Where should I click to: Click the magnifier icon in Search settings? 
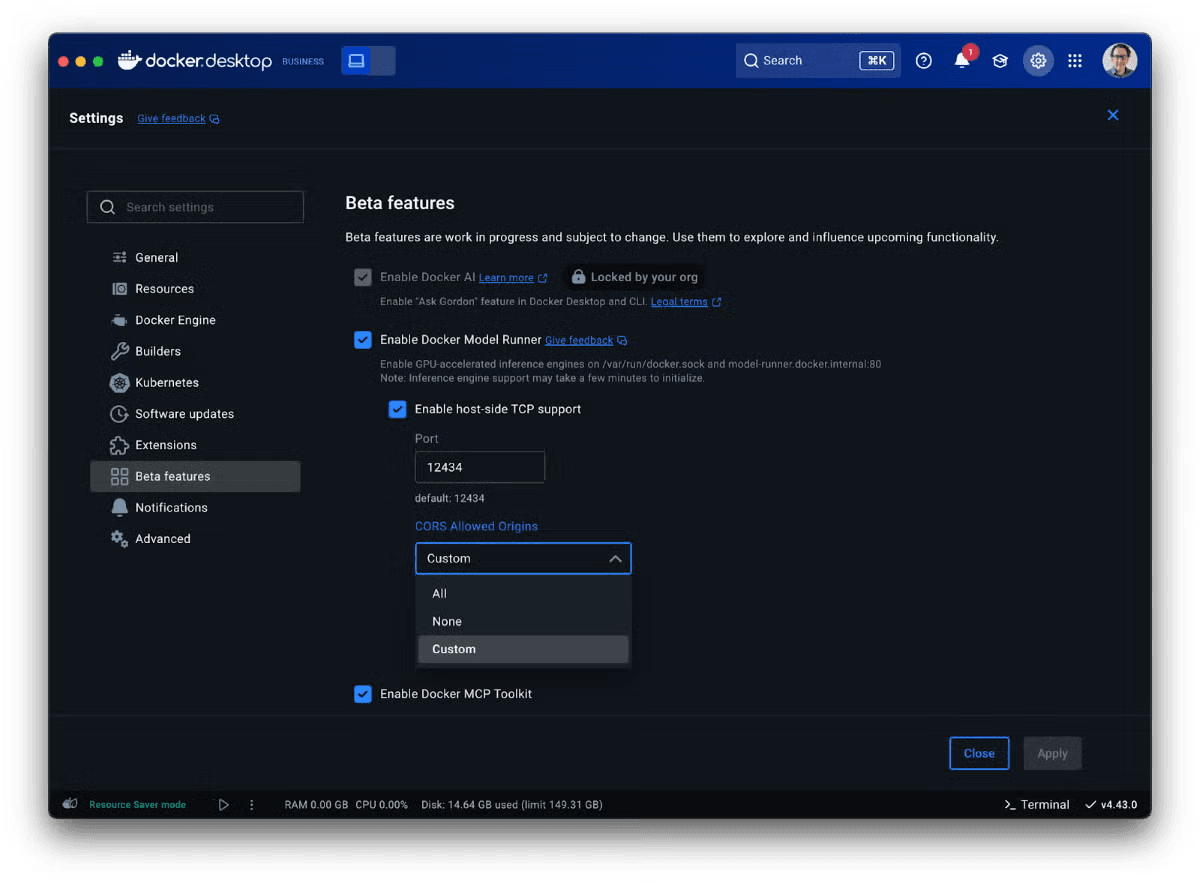(x=107, y=207)
